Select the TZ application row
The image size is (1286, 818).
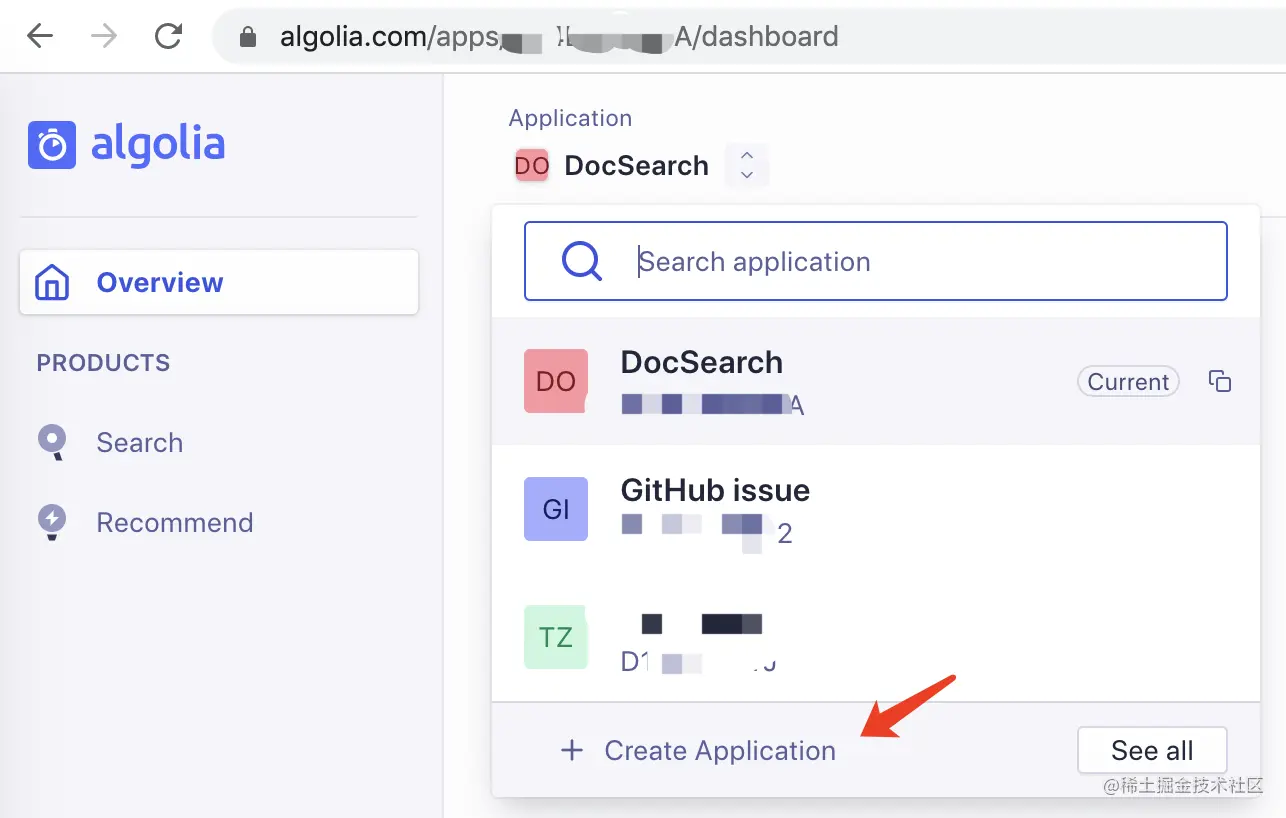(x=875, y=636)
